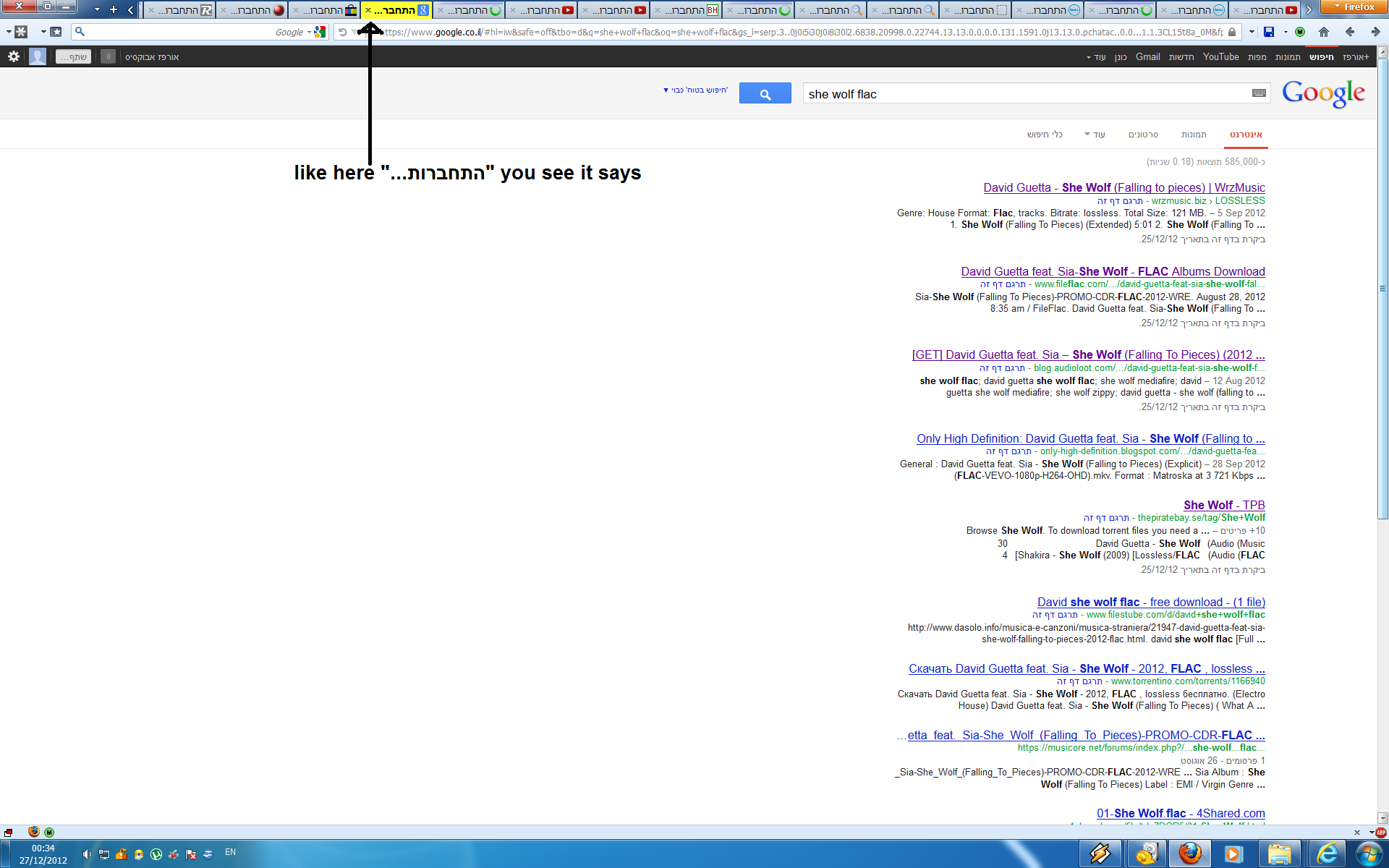Image resolution: width=1389 pixels, height=868 pixels.
Task: Click the bookmarks star toolbar icon
Action: tap(56, 32)
